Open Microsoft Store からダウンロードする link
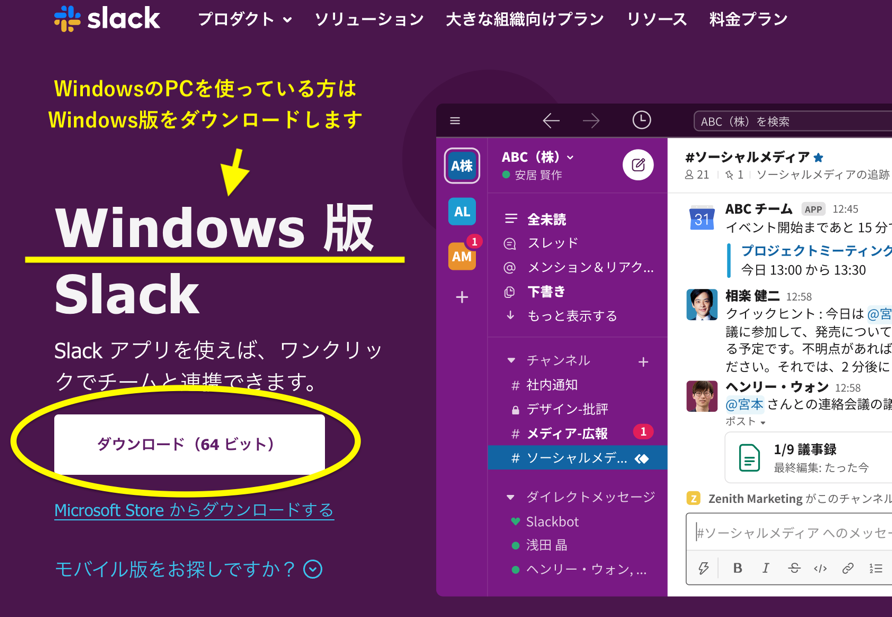 coord(194,510)
